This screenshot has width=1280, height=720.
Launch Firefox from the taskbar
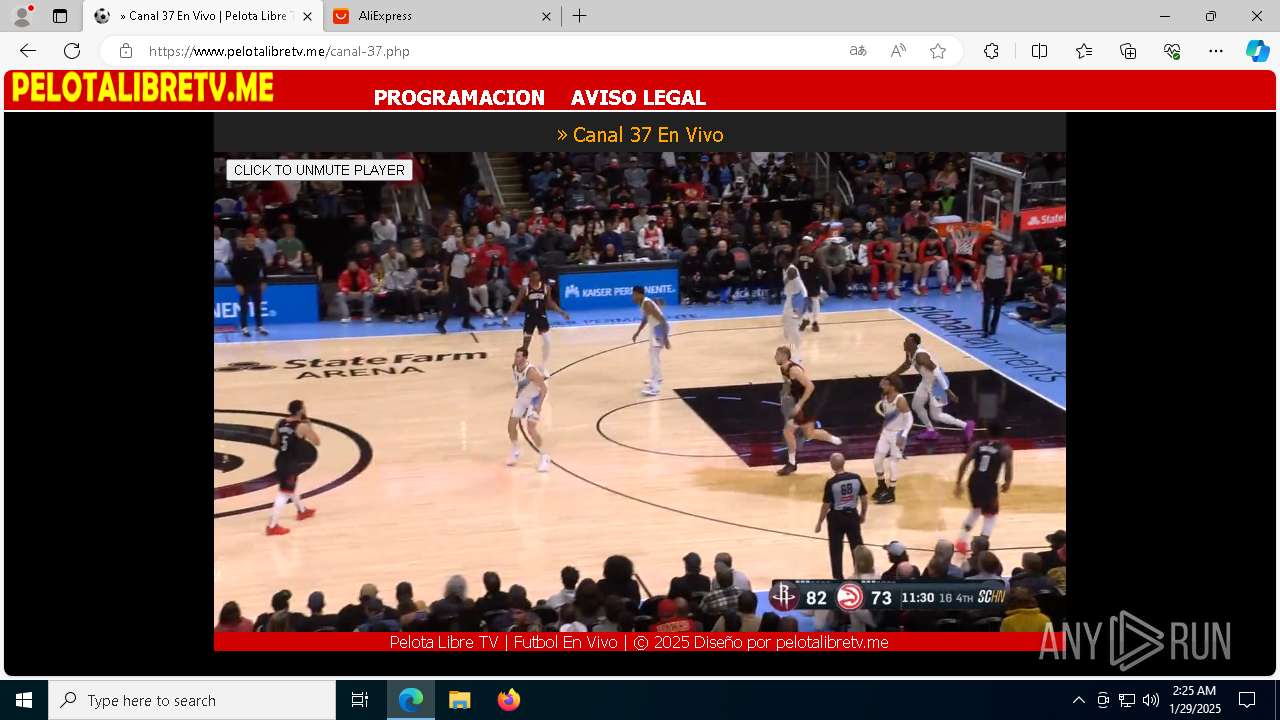click(508, 700)
